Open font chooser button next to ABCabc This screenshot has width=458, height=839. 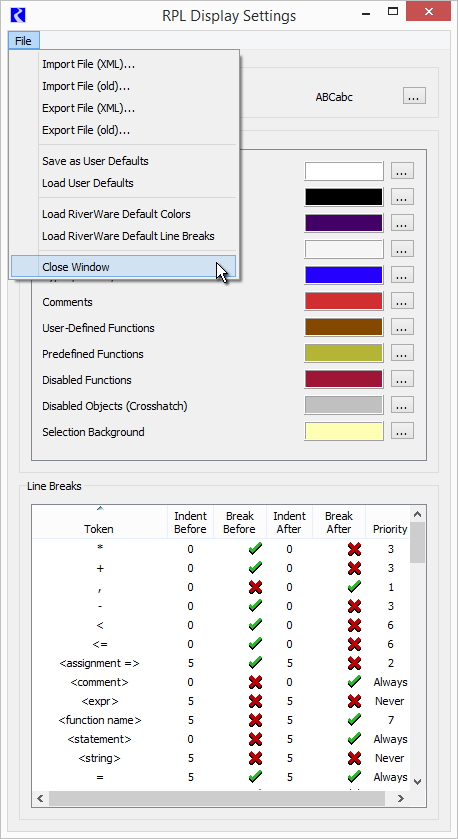pos(414,96)
